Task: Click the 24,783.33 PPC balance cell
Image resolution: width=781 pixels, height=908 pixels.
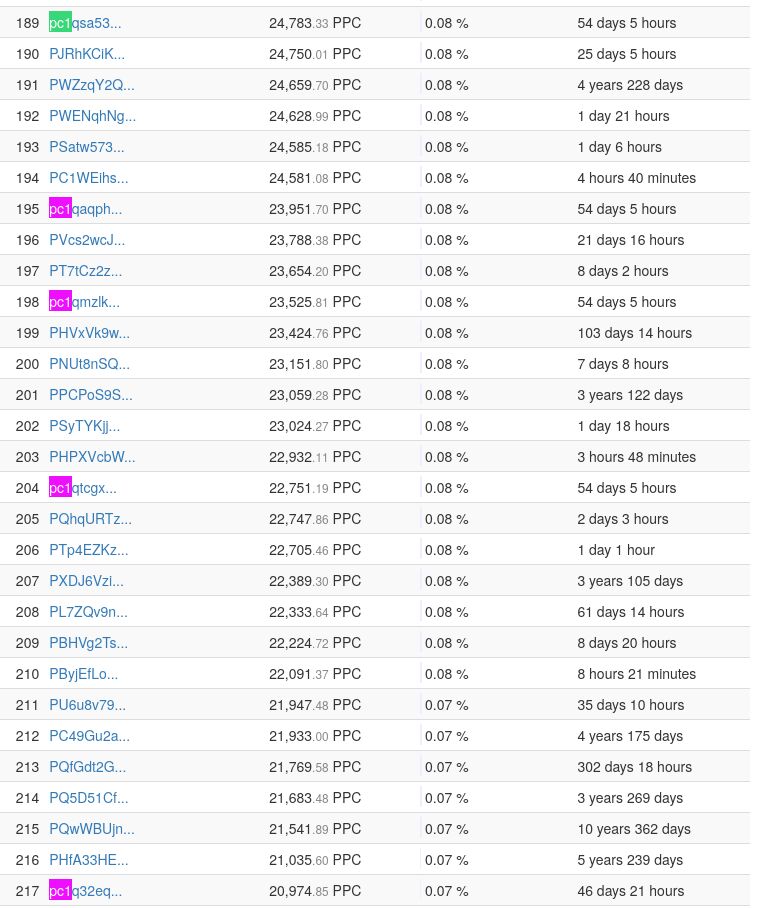Action: 315,23
